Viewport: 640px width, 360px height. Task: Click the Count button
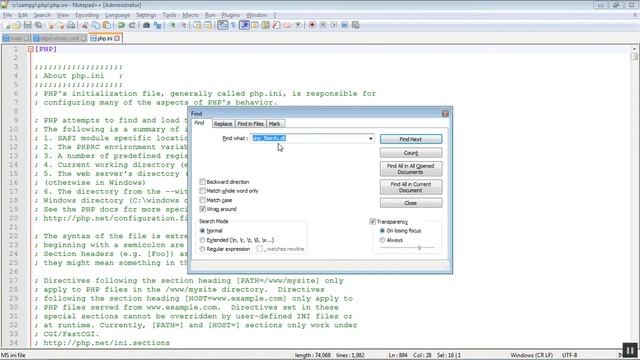tap(411, 153)
